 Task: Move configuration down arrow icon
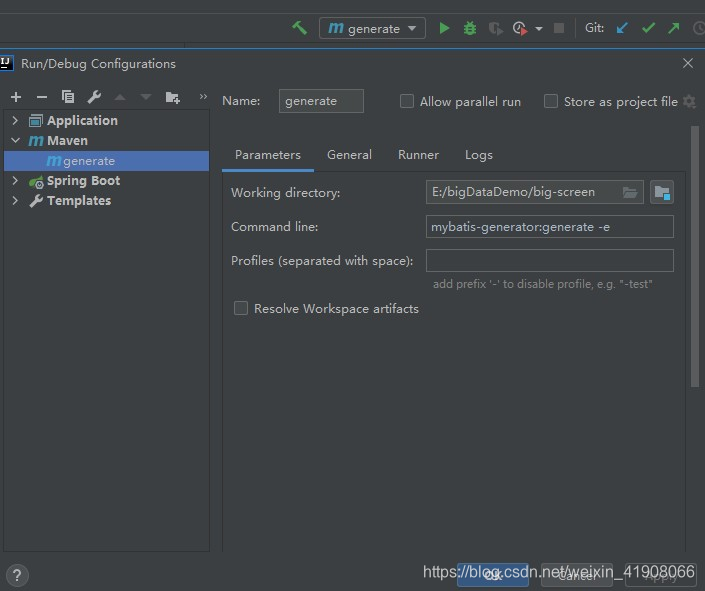pos(146,97)
